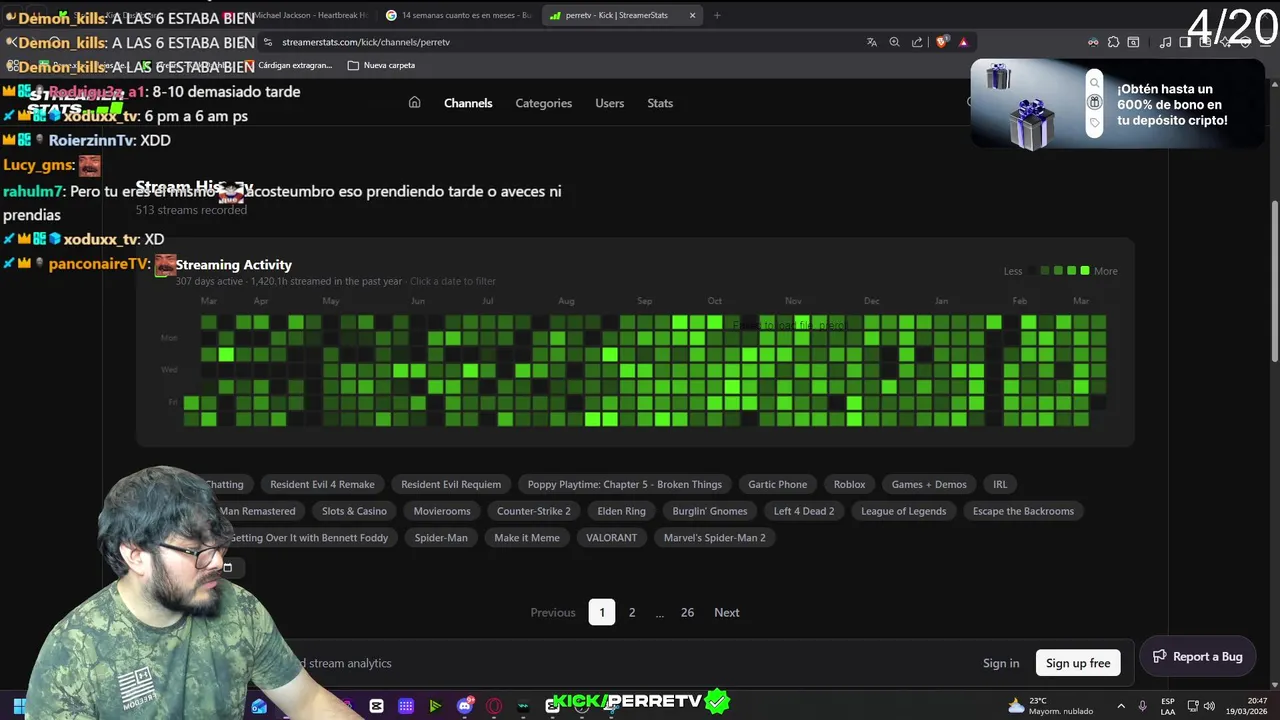
Task: Open the Stats nav item
Action: pos(660,103)
